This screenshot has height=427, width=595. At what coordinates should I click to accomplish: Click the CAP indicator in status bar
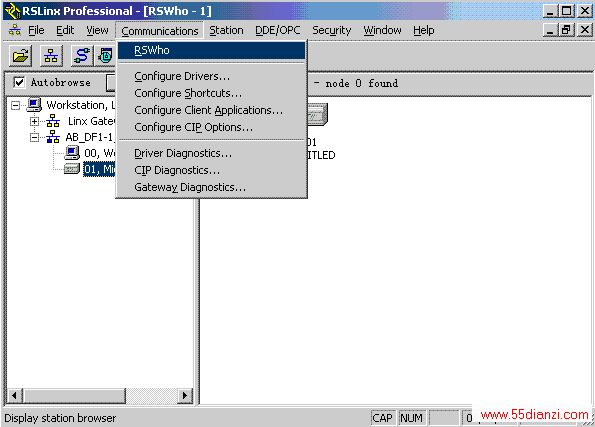point(382,418)
